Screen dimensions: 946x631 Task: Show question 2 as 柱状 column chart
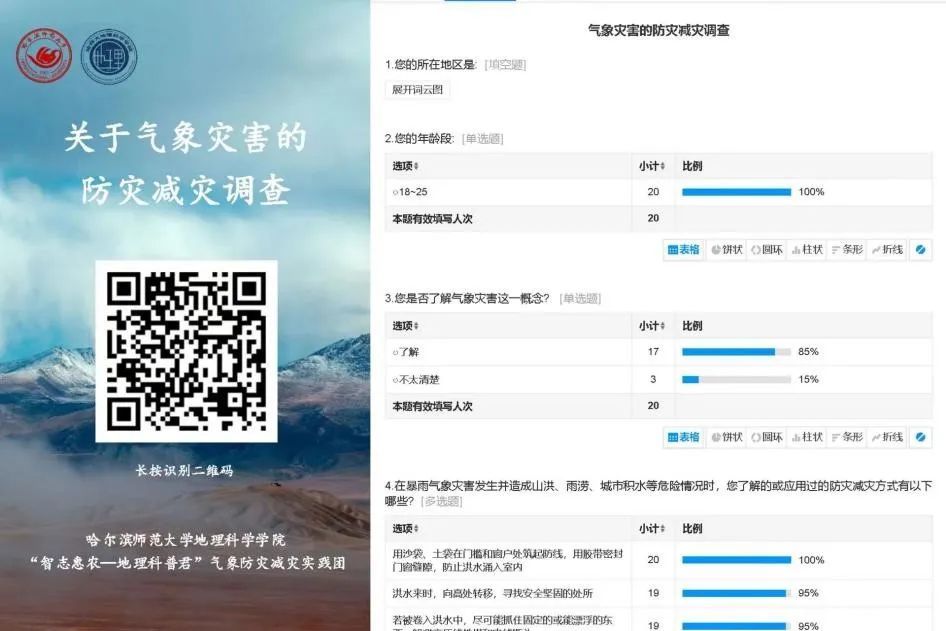tap(806, 250)
